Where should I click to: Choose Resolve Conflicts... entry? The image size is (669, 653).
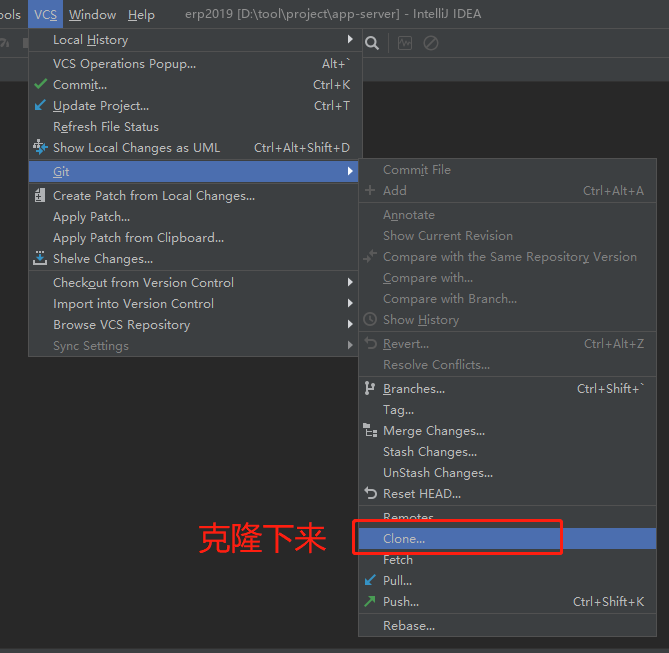click(x=507, y=364)
